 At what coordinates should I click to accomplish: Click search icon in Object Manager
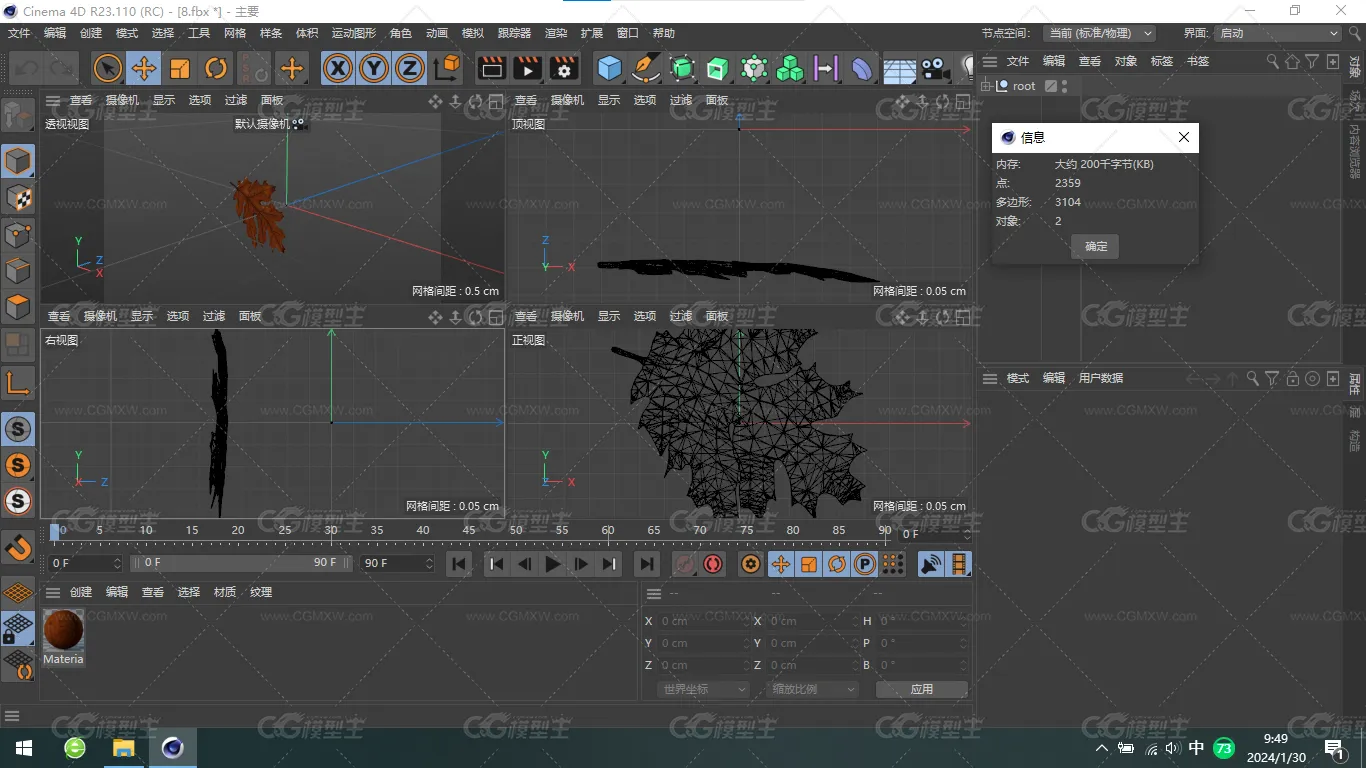pos(1272,61)
